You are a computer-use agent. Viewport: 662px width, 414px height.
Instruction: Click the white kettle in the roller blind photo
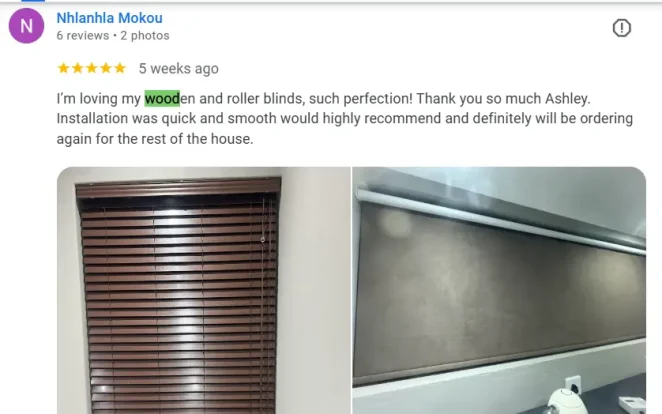[x=567, y=402]
